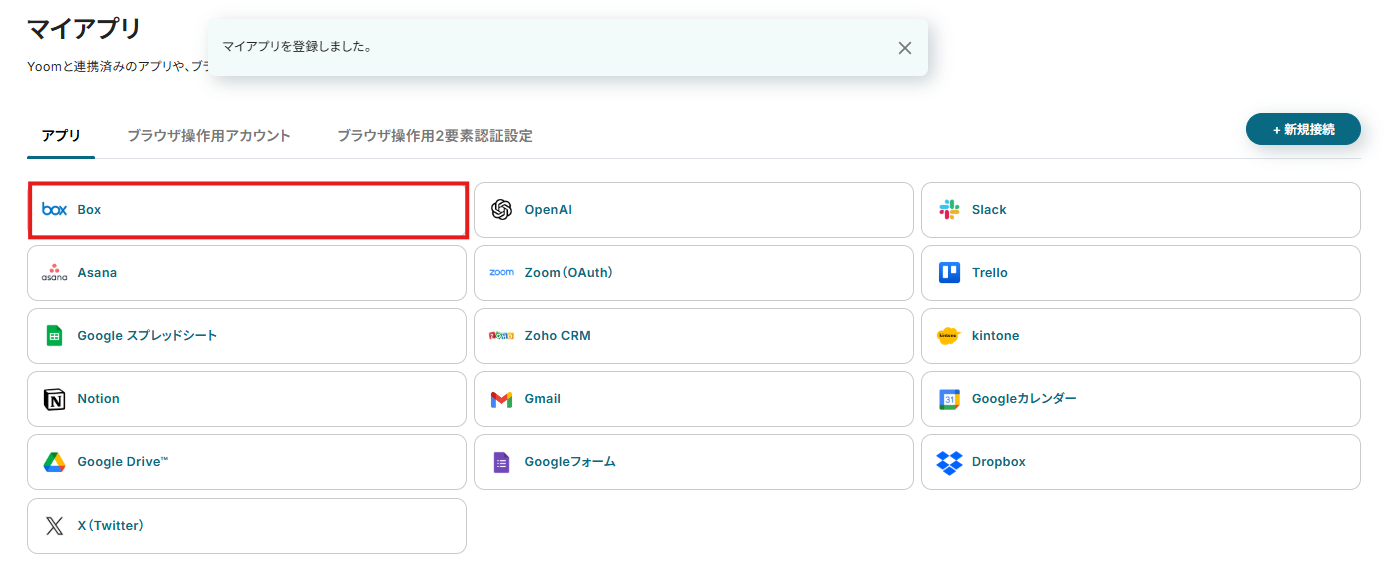Click the Dropbox logo icon

(x=949, y=462)
